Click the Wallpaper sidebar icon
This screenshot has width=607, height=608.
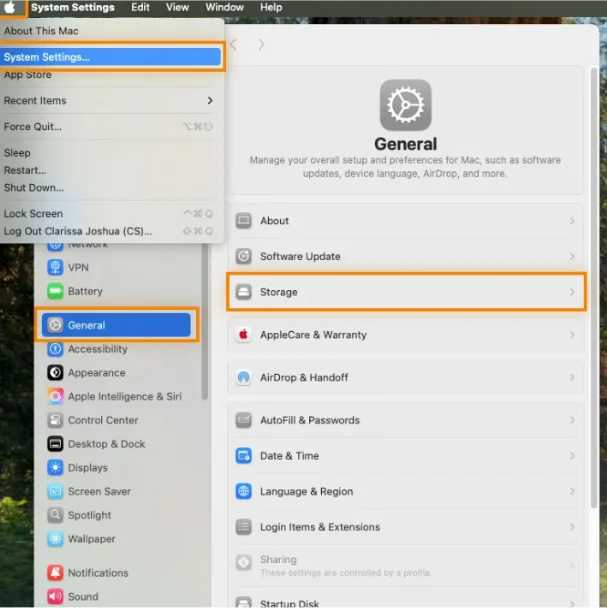[x=55, y=539]
